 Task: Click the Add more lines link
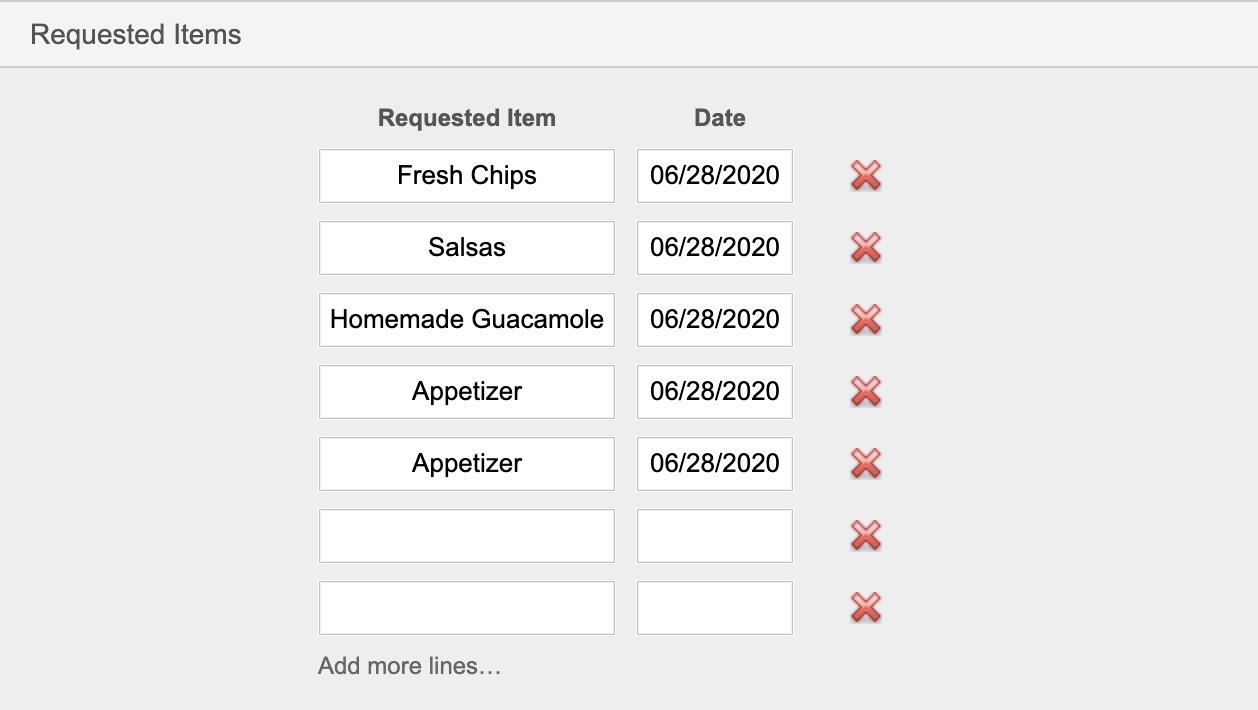coord(409,666)
